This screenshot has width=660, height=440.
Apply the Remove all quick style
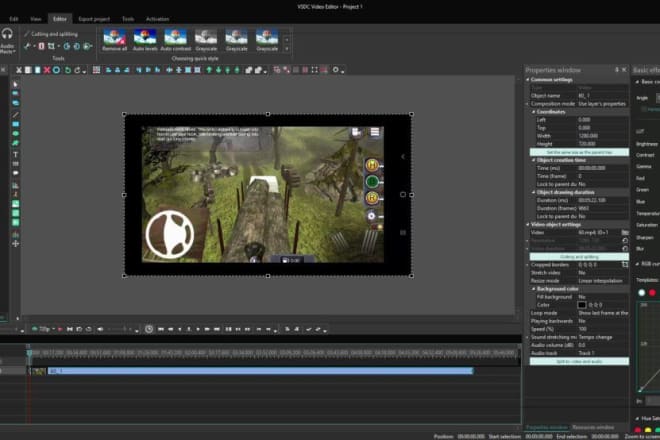click(114, 40)
